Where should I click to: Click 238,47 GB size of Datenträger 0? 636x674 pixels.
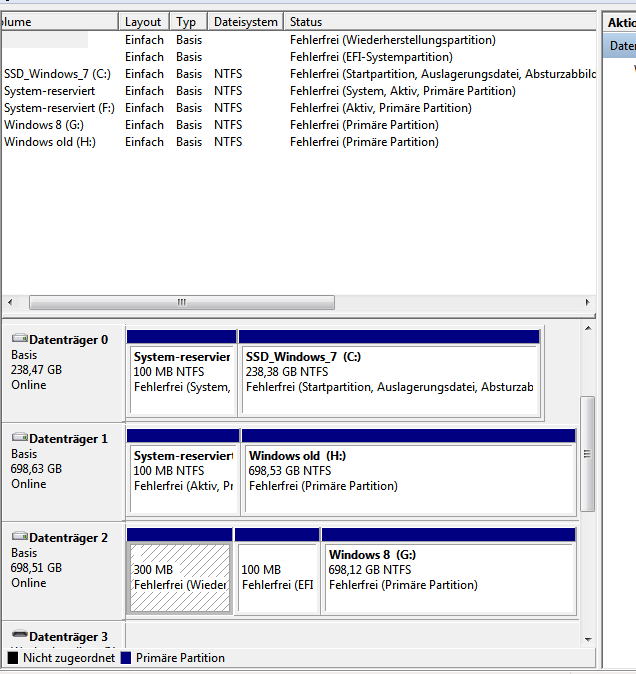[x=37, y=370]
